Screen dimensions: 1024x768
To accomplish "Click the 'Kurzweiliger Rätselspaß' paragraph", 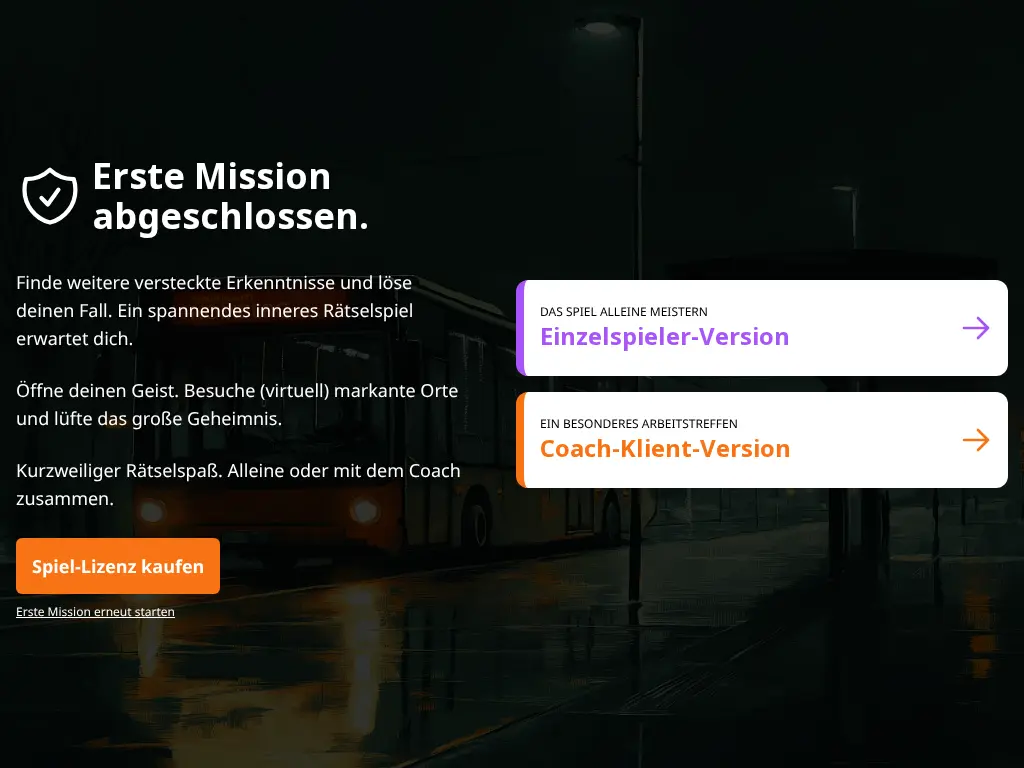I will pyautogui.click(x=238, y=484).
